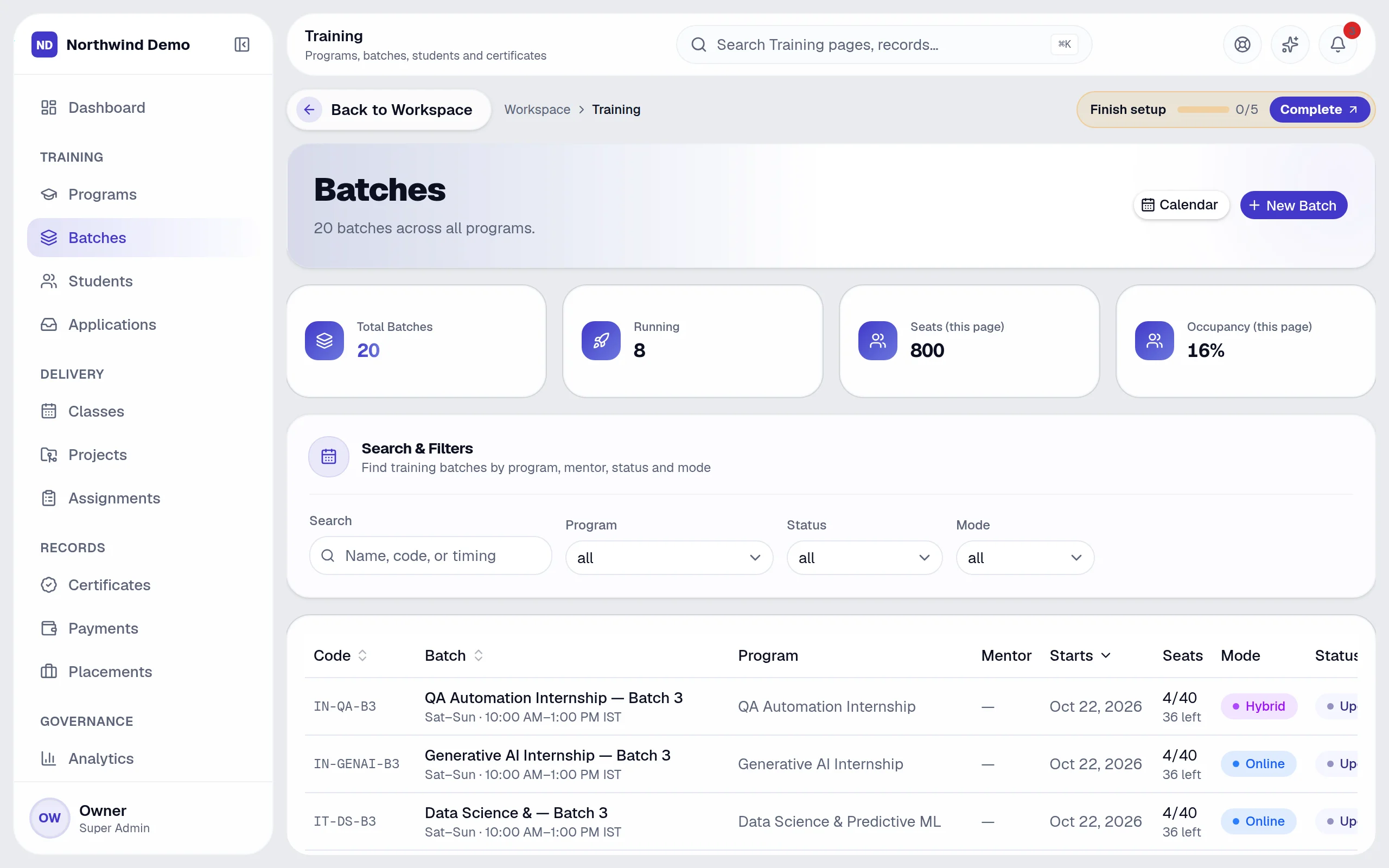
Task: Click the Name, code, or timing field
Action: [x=430, y=555]
